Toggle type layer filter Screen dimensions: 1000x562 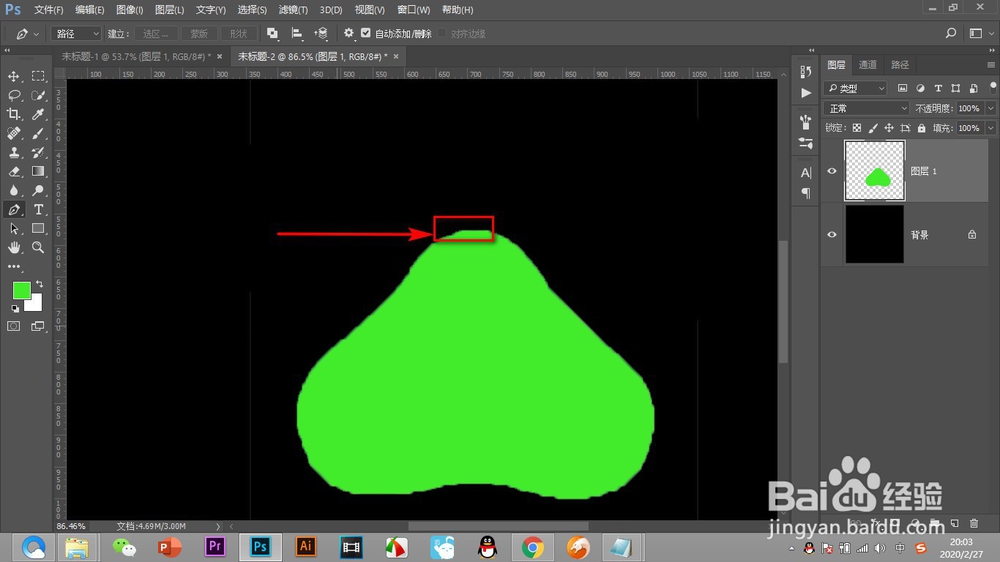(x=938, y=88)
